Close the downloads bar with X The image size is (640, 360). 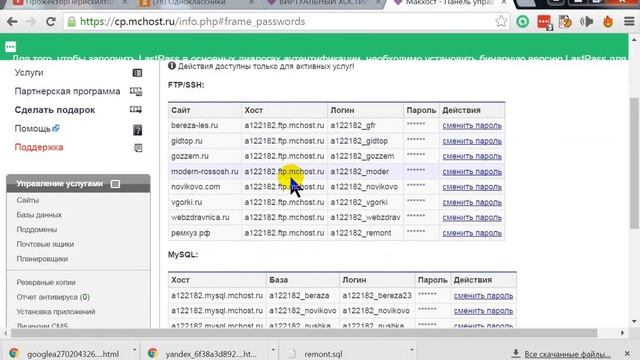(627, 353)
